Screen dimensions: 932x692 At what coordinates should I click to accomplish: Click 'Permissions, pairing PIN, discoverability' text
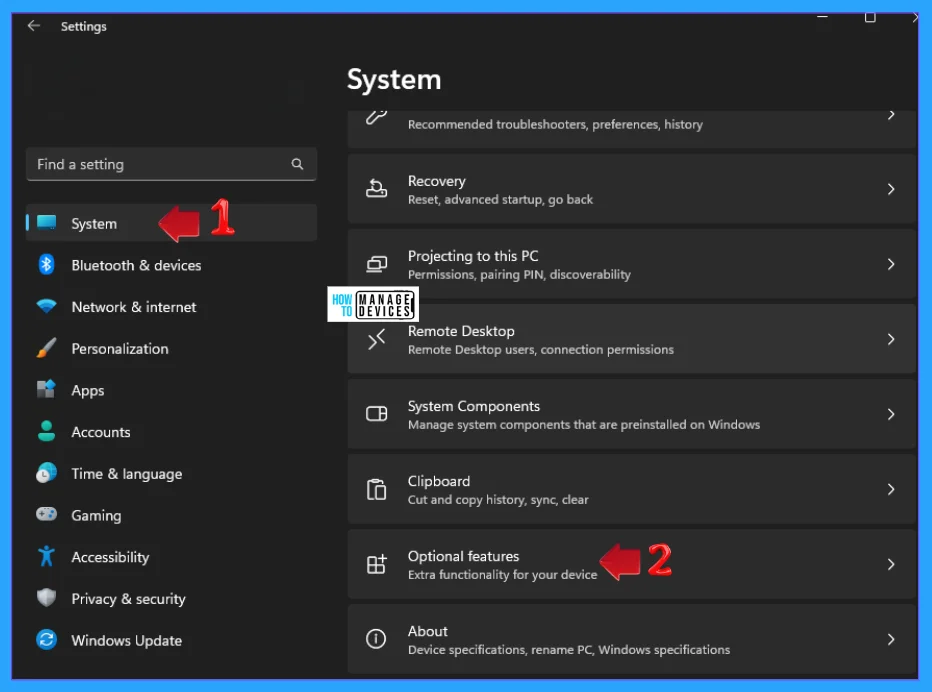[x=519, y=274]
